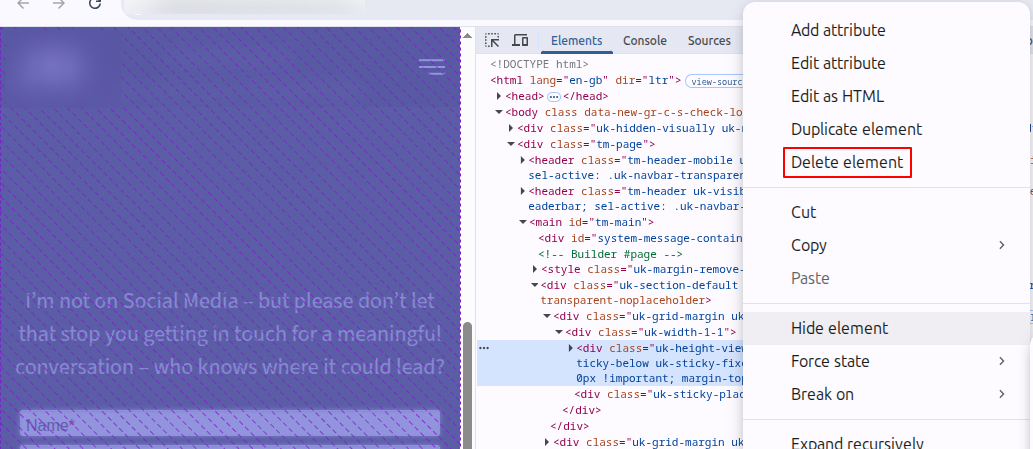Select the uk-sticky-placeholder div line
The height and width of the screenshot is (449, 1033).
[x=659, y=394]
